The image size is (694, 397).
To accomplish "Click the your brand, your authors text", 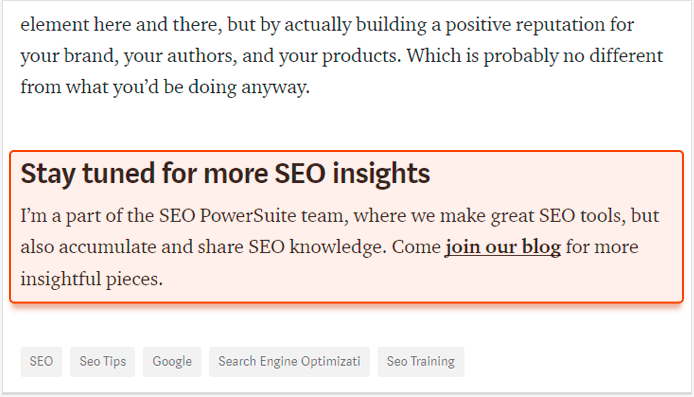I will tap(129, 56).
